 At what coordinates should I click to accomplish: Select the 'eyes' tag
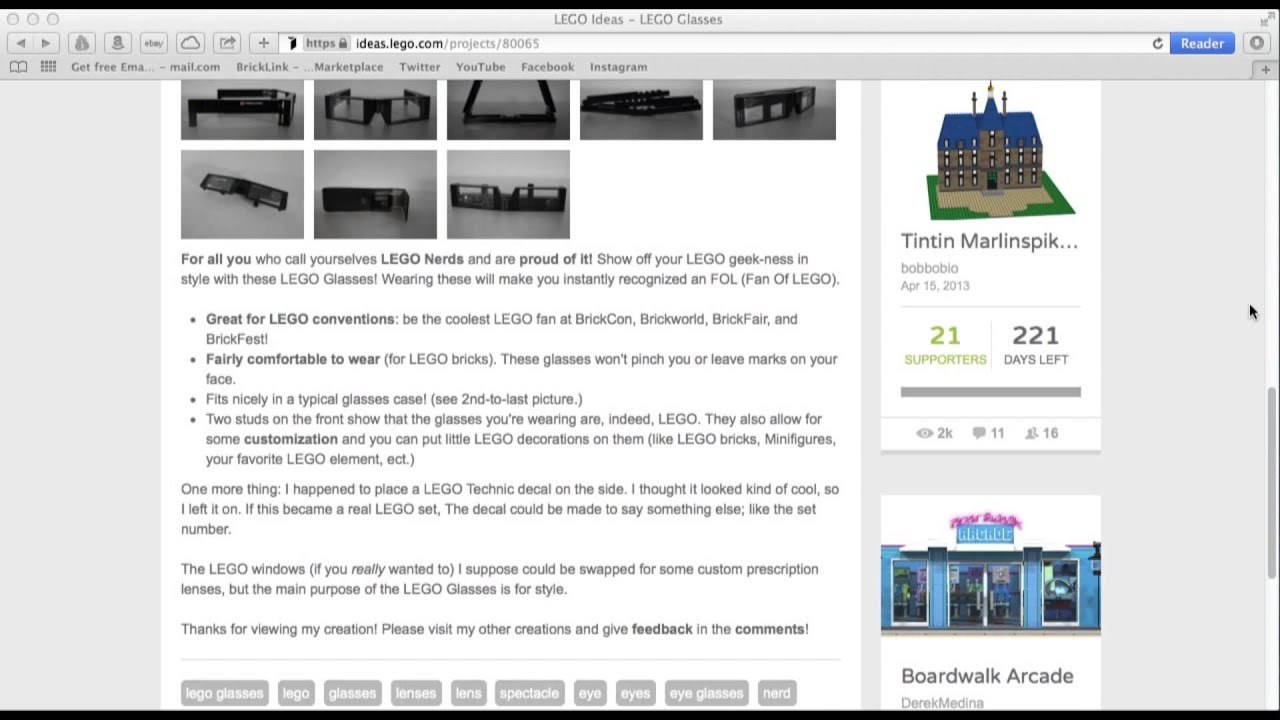coord(635,693)
